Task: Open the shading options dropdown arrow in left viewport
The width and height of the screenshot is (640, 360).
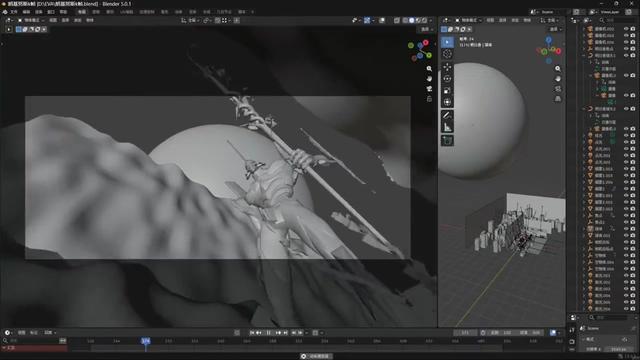Action: [431, 20]
